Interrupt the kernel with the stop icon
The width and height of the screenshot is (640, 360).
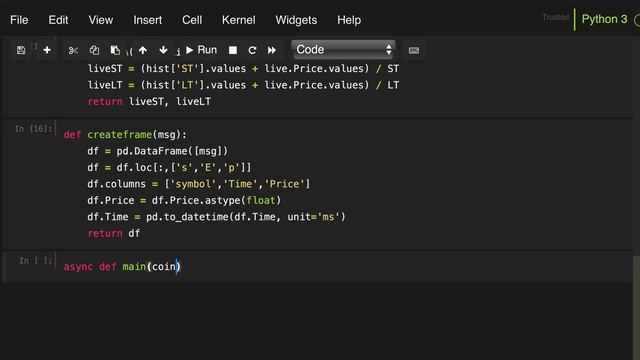click(233, 50)
